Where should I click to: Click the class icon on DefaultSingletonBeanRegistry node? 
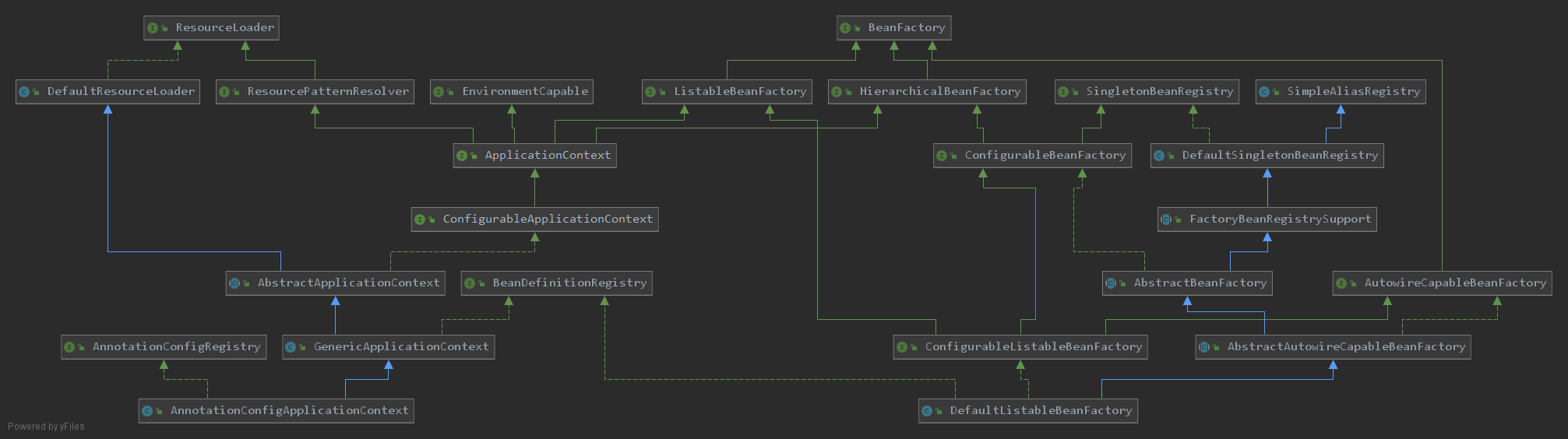coord(1159,156)
